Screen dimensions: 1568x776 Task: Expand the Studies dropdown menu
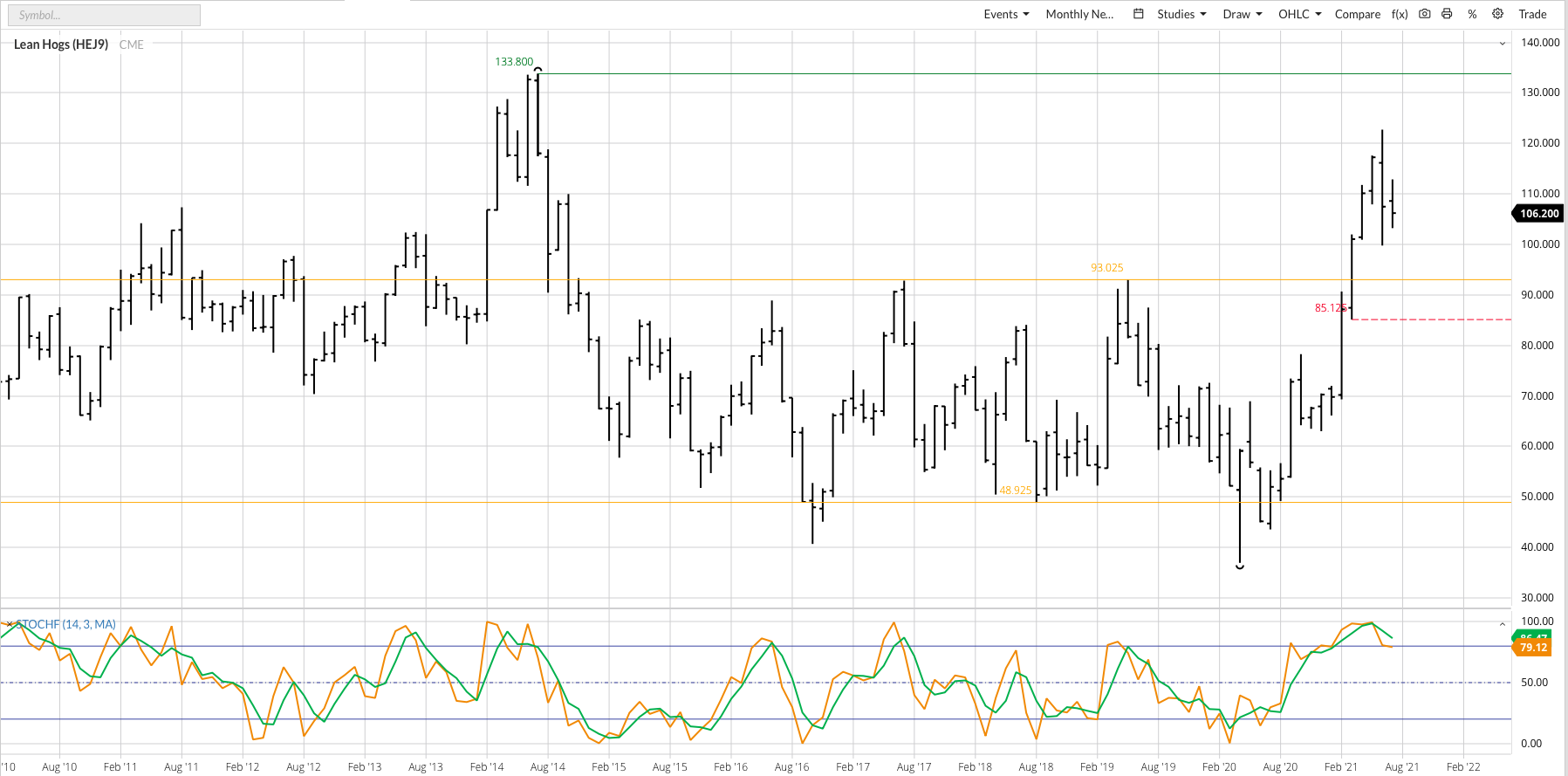[x=1181, y=14]
